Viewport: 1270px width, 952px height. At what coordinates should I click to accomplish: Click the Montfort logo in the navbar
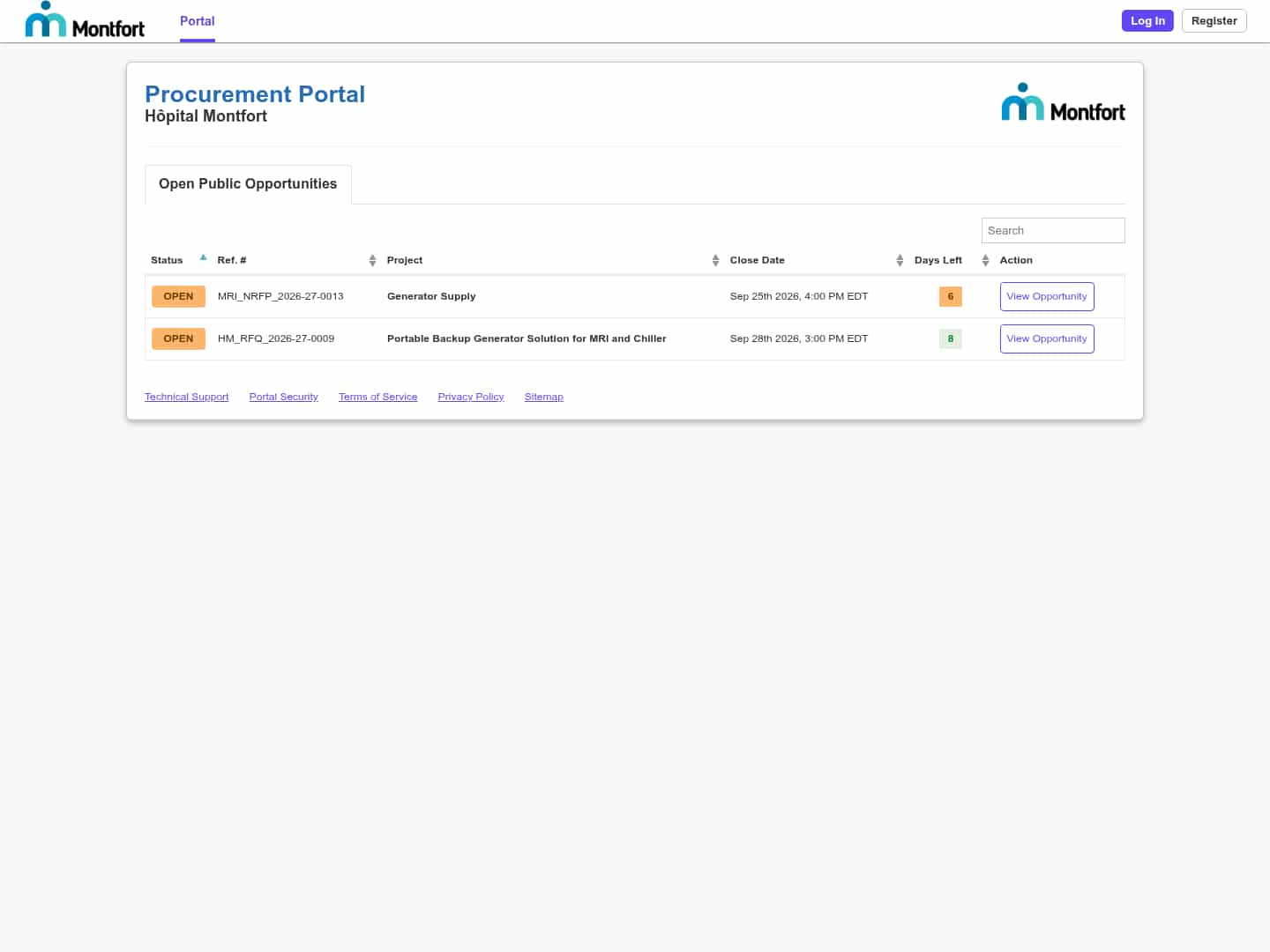coord(85,19)
